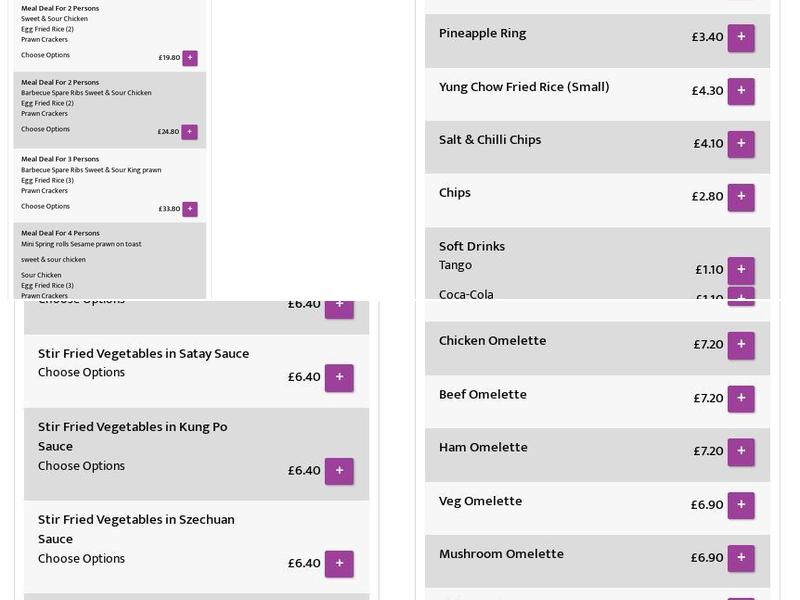Viewport: 800px width, 600px height.
Task: Add Stir Fried Vegetables in Satay Sauce
Action: (x=339, y=378)
